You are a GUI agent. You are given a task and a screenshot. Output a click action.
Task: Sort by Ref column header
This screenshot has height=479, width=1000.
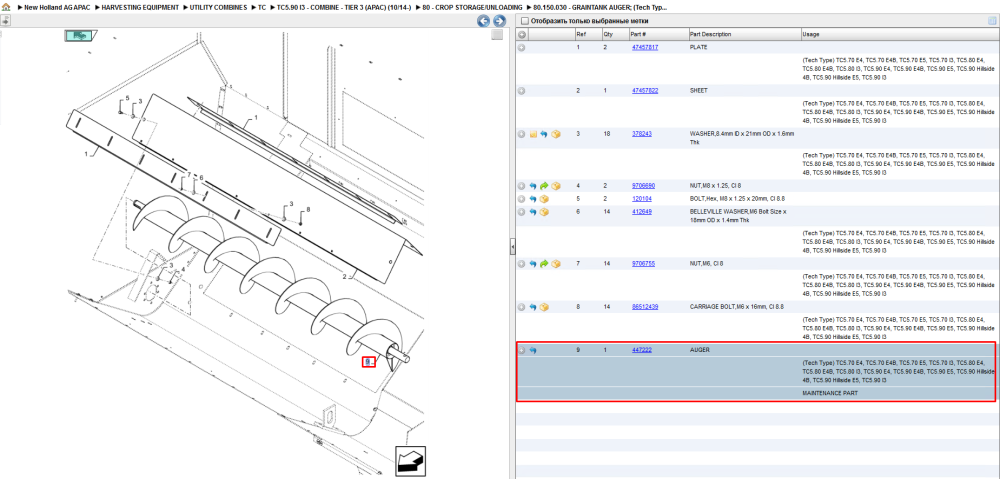(x=587, y=34)
